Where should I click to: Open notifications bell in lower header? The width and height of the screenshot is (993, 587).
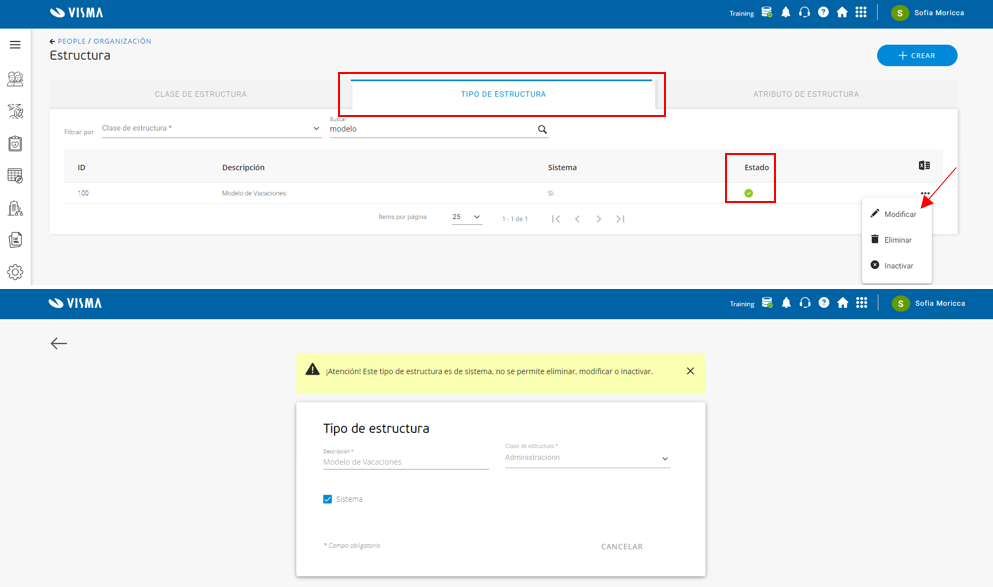click(787, 303)
